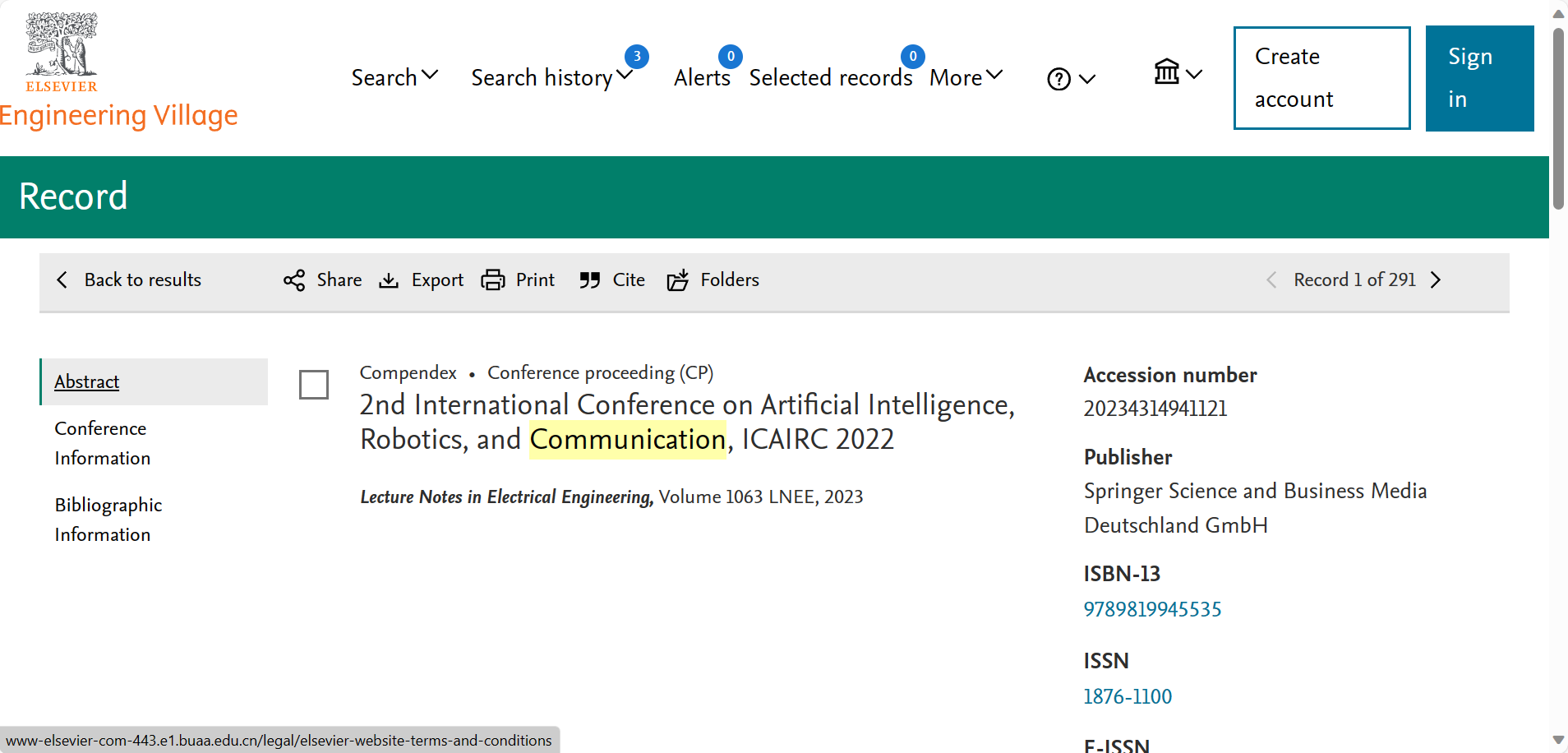The image size is (1568, 753).
Task: Click the Share icon
Action: [294, 280]
